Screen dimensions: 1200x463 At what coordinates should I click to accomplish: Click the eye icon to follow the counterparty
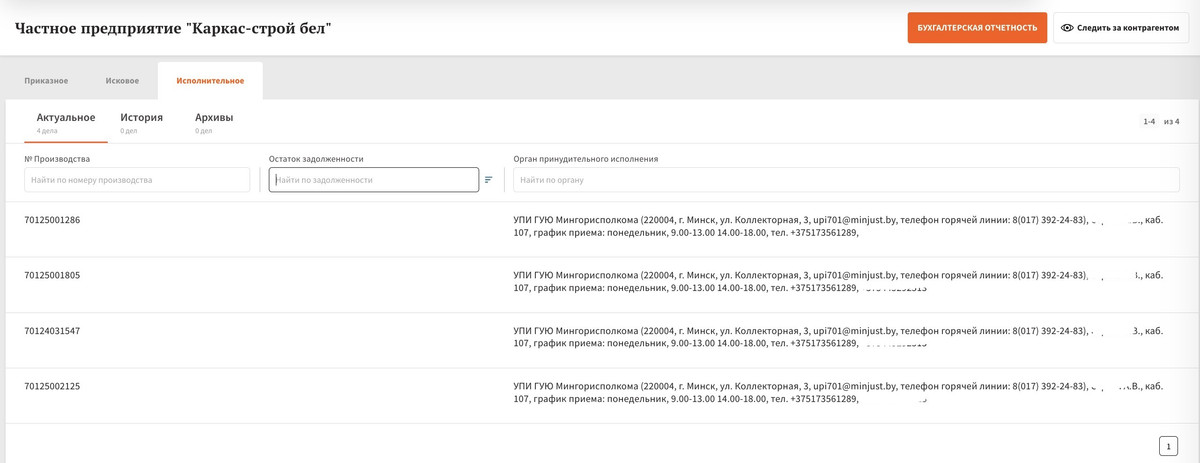coord(1068,28)
